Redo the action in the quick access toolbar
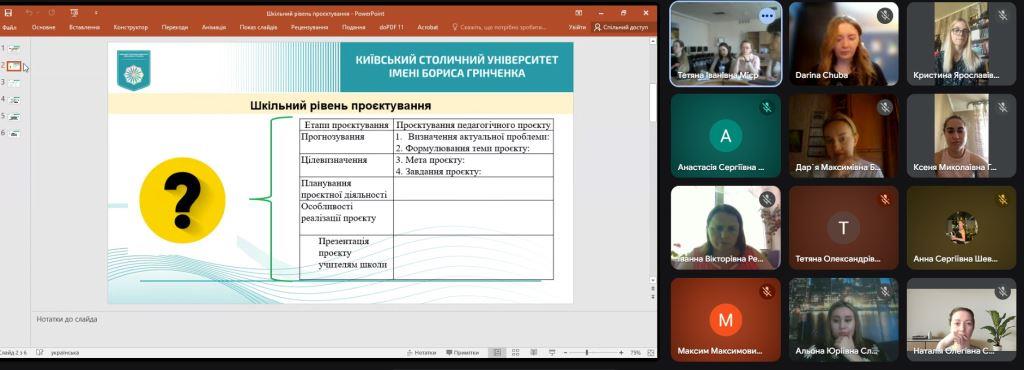 [x=52, y=12]
